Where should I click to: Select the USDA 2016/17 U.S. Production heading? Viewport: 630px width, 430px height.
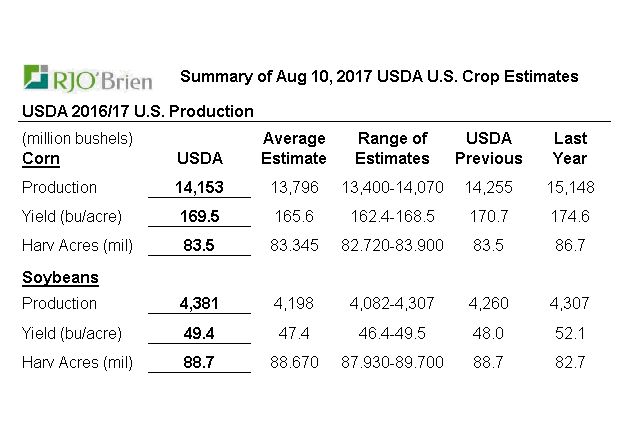pos(137,111)
